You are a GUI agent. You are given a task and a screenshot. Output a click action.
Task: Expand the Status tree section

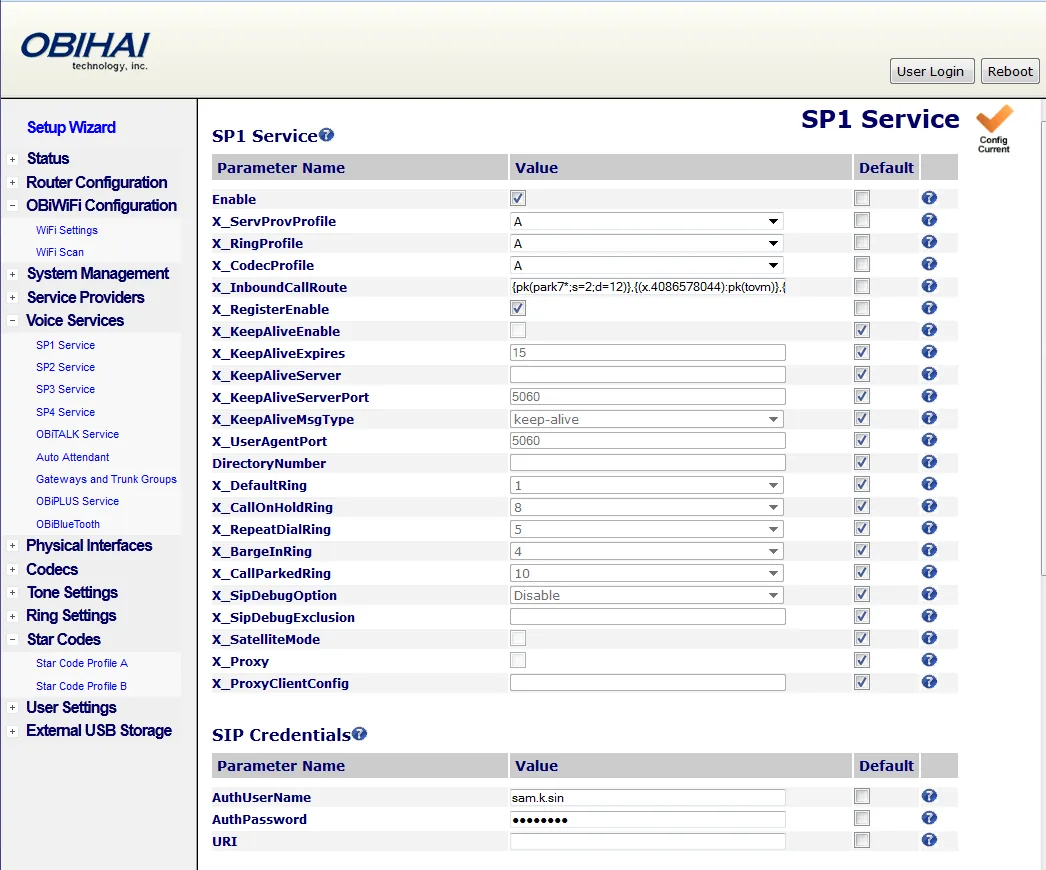[12, 159]
